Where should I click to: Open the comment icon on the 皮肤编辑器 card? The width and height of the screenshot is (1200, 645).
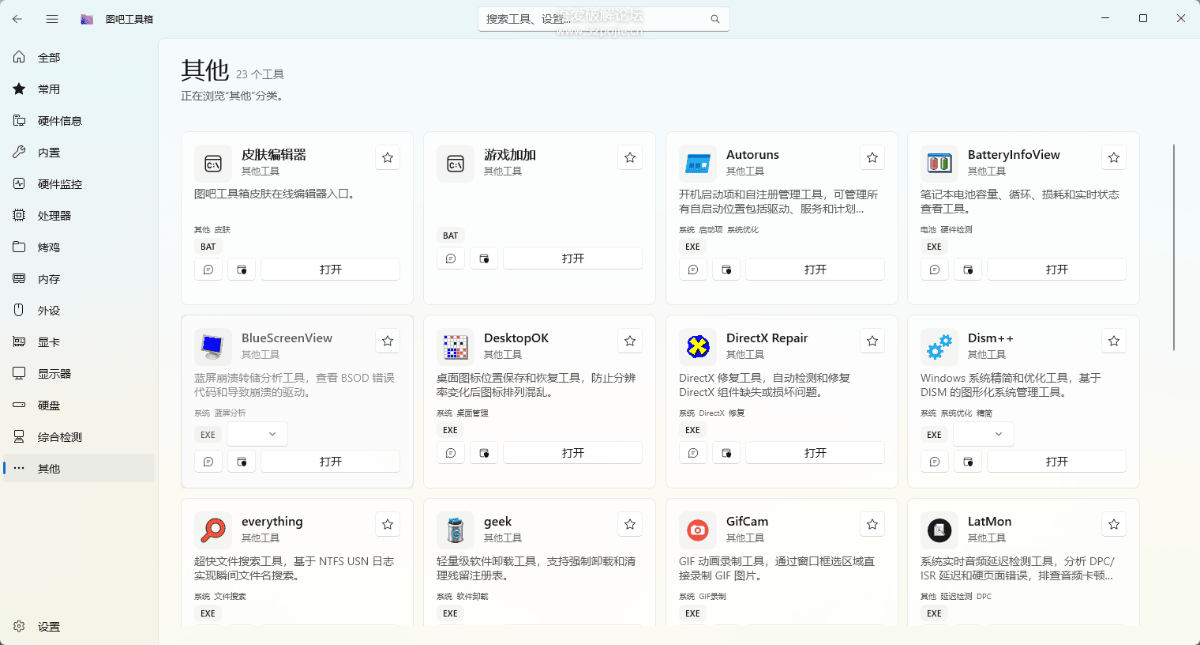pos(208,269)
